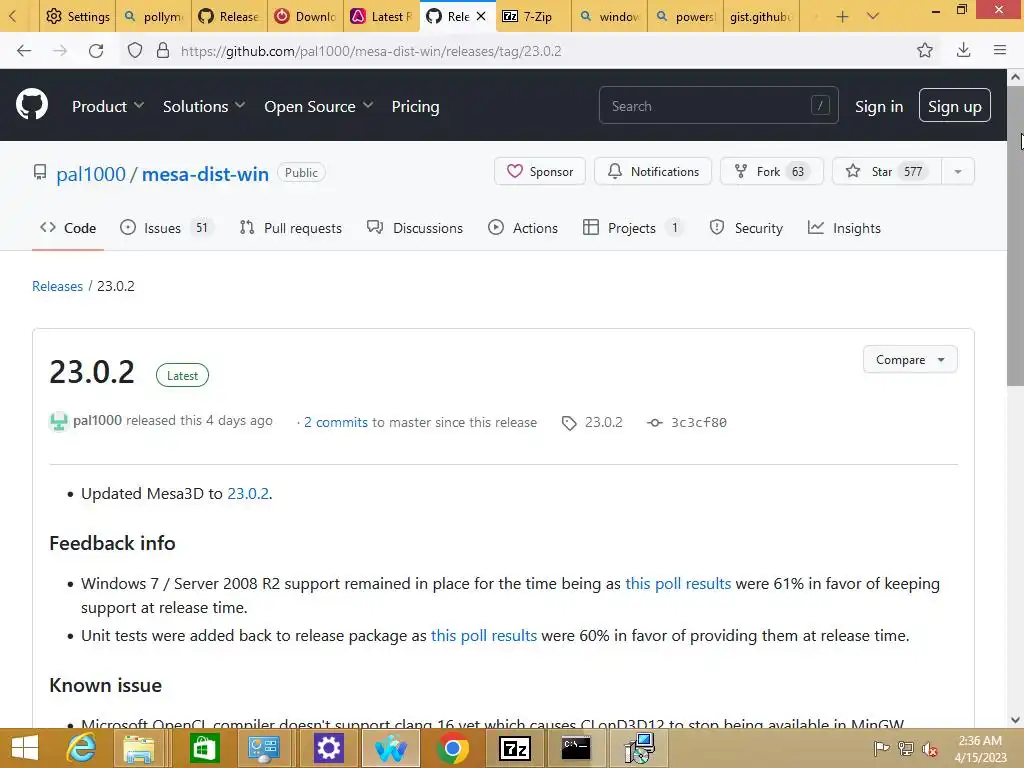Switch to the Latest tab
Screen dimensions: 1024x768
[x=382, y=16]
